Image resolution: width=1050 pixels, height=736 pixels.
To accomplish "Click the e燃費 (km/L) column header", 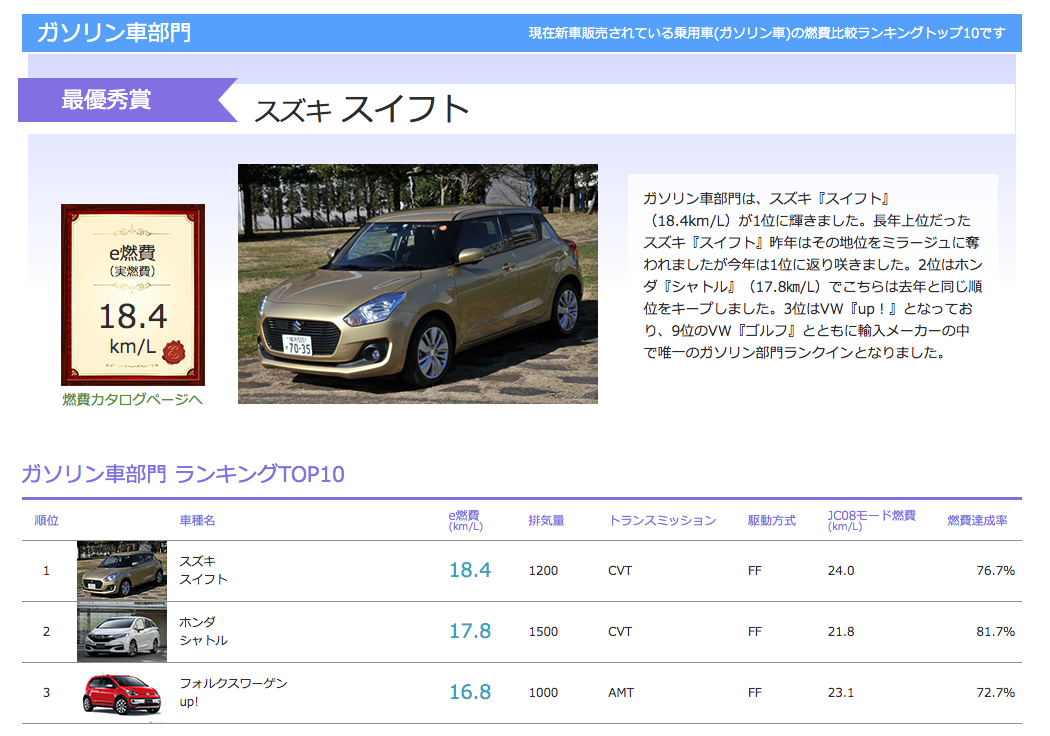I will pos(464,520).
